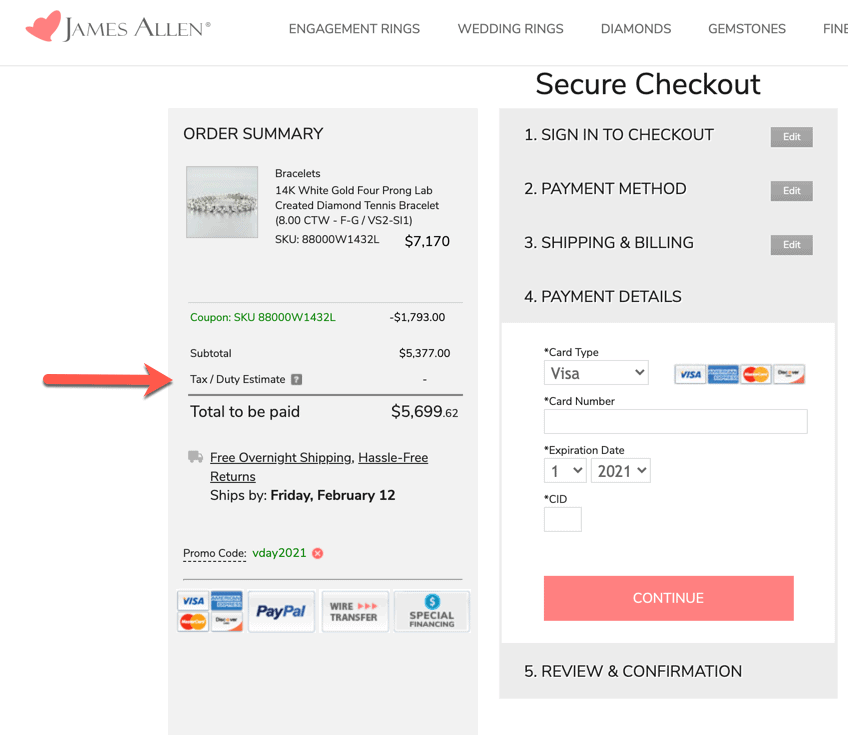Open the Card Type dropdown
Image resolution: width=848 pixels, height=735 pixels.
[x=596, y=373]
